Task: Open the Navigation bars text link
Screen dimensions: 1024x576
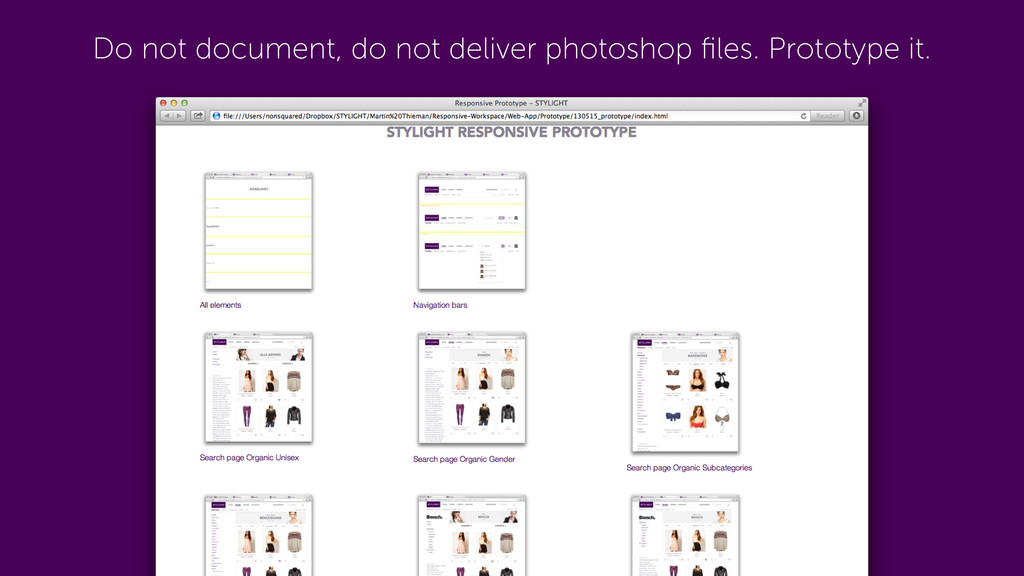Action: pyautogui.click(x=440, y=305)
